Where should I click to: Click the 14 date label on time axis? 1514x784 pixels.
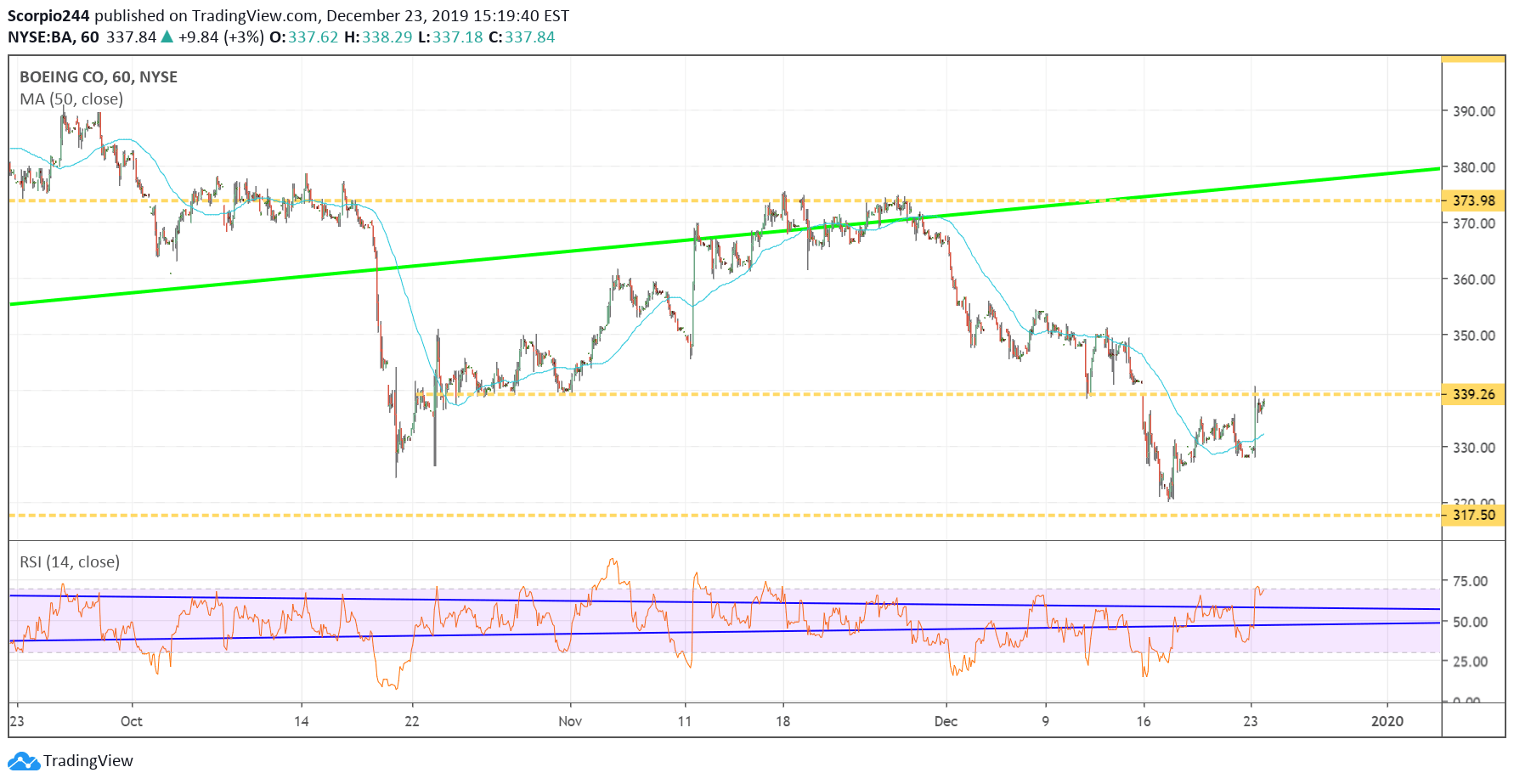pos(302,721)
